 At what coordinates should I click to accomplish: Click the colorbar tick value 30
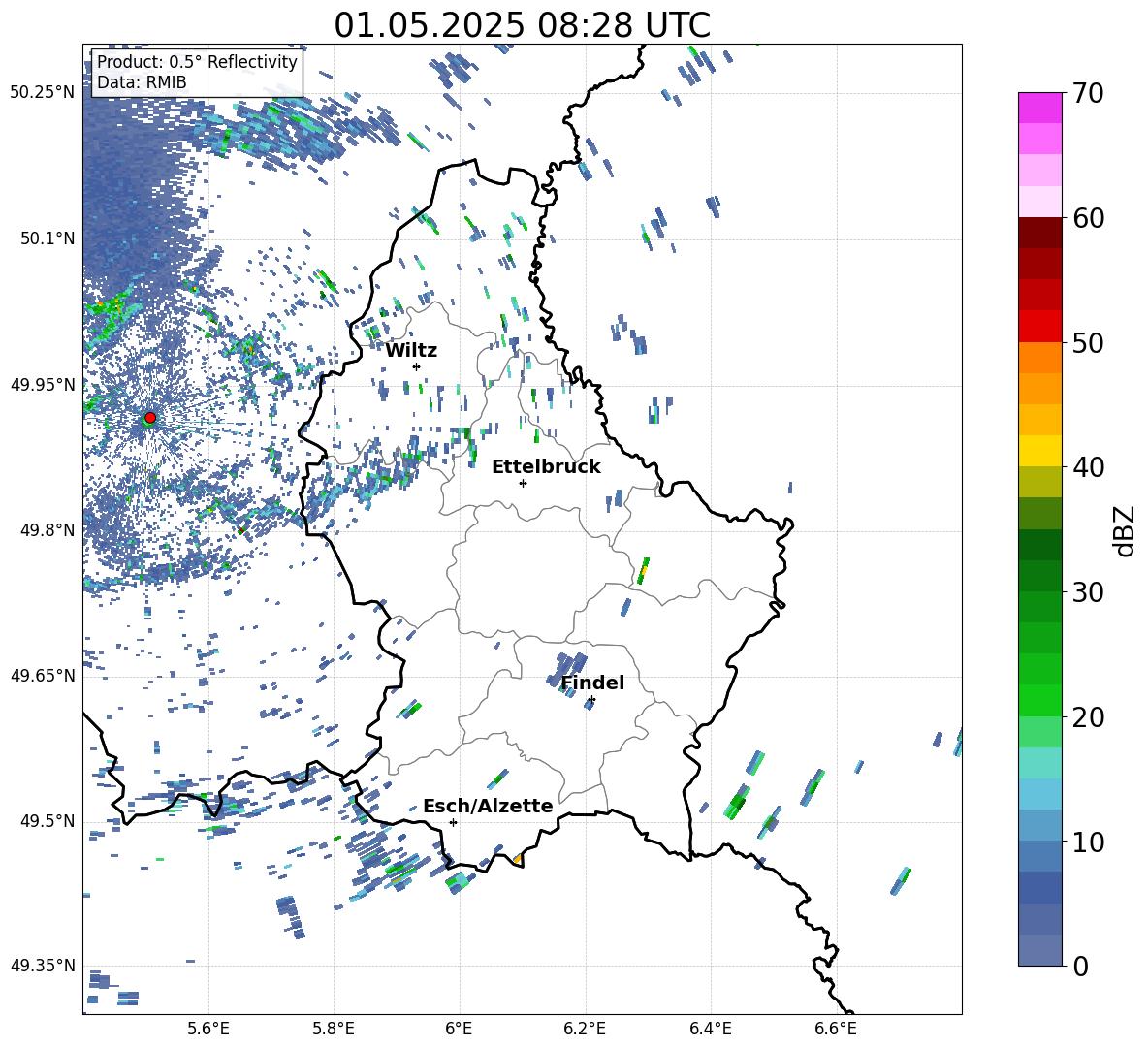pos(1088,591)
